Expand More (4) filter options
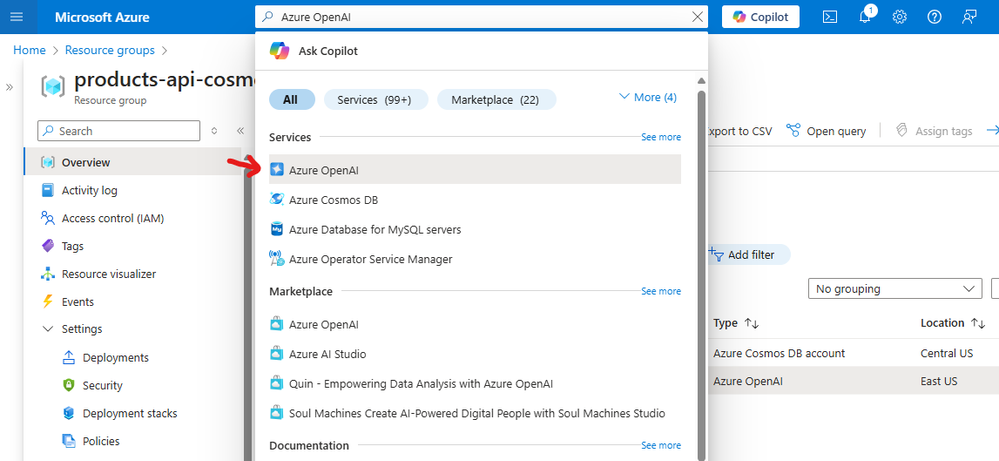The image size is (999, 461). coord(647,97)
